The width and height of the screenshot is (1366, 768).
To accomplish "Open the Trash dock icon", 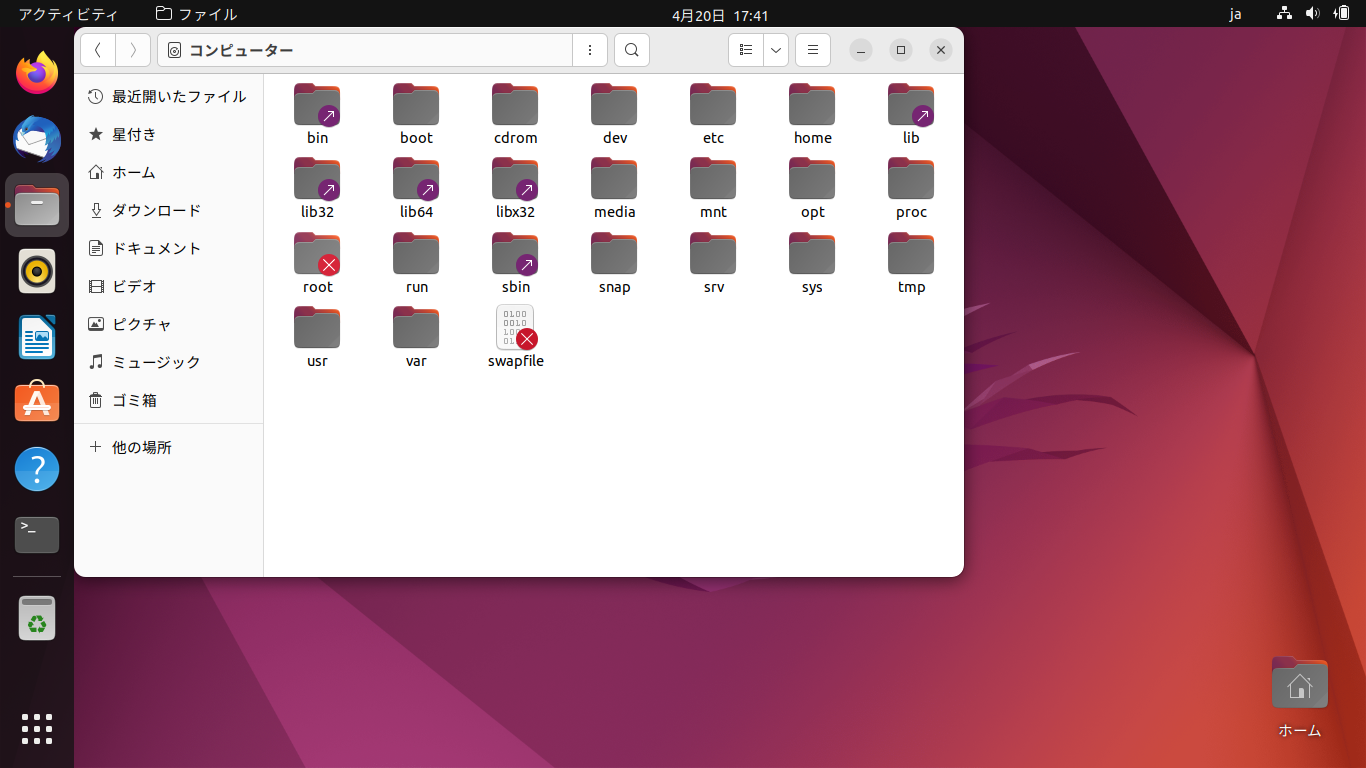I will [x=37, y=618].
